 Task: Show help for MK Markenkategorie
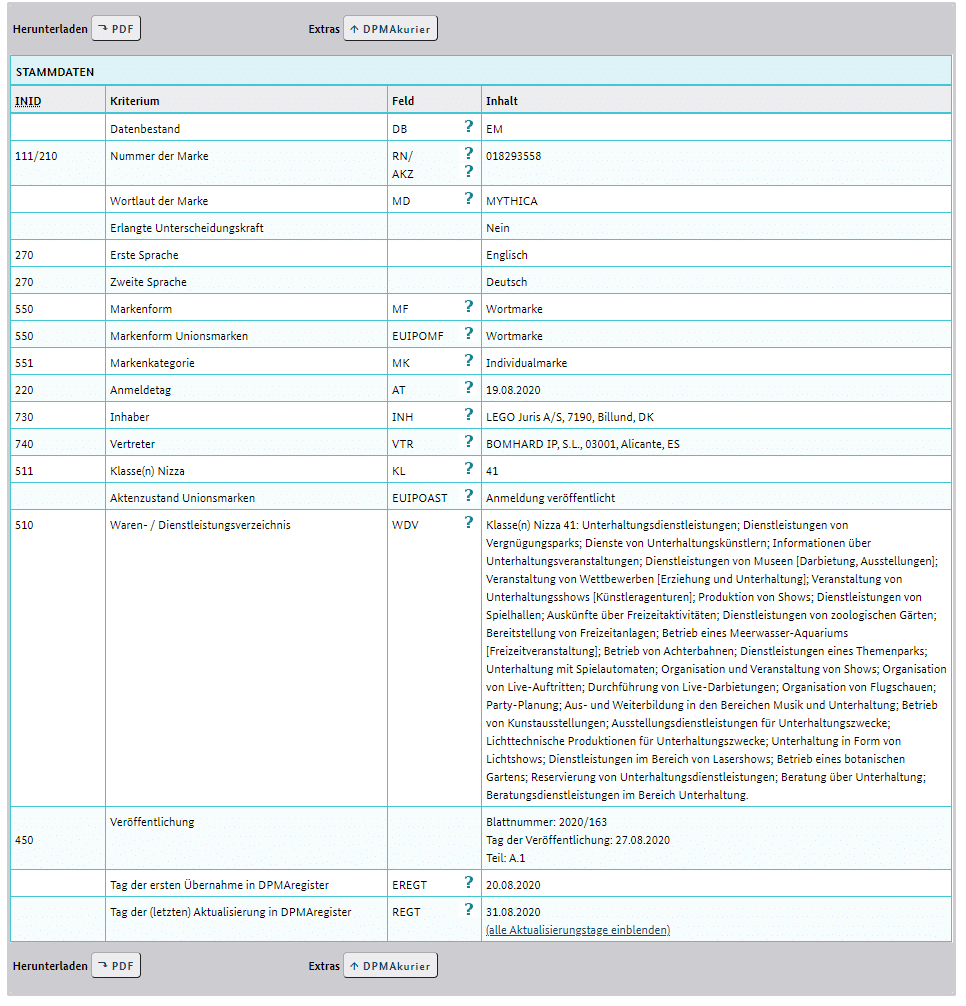(x=469, y=360)
